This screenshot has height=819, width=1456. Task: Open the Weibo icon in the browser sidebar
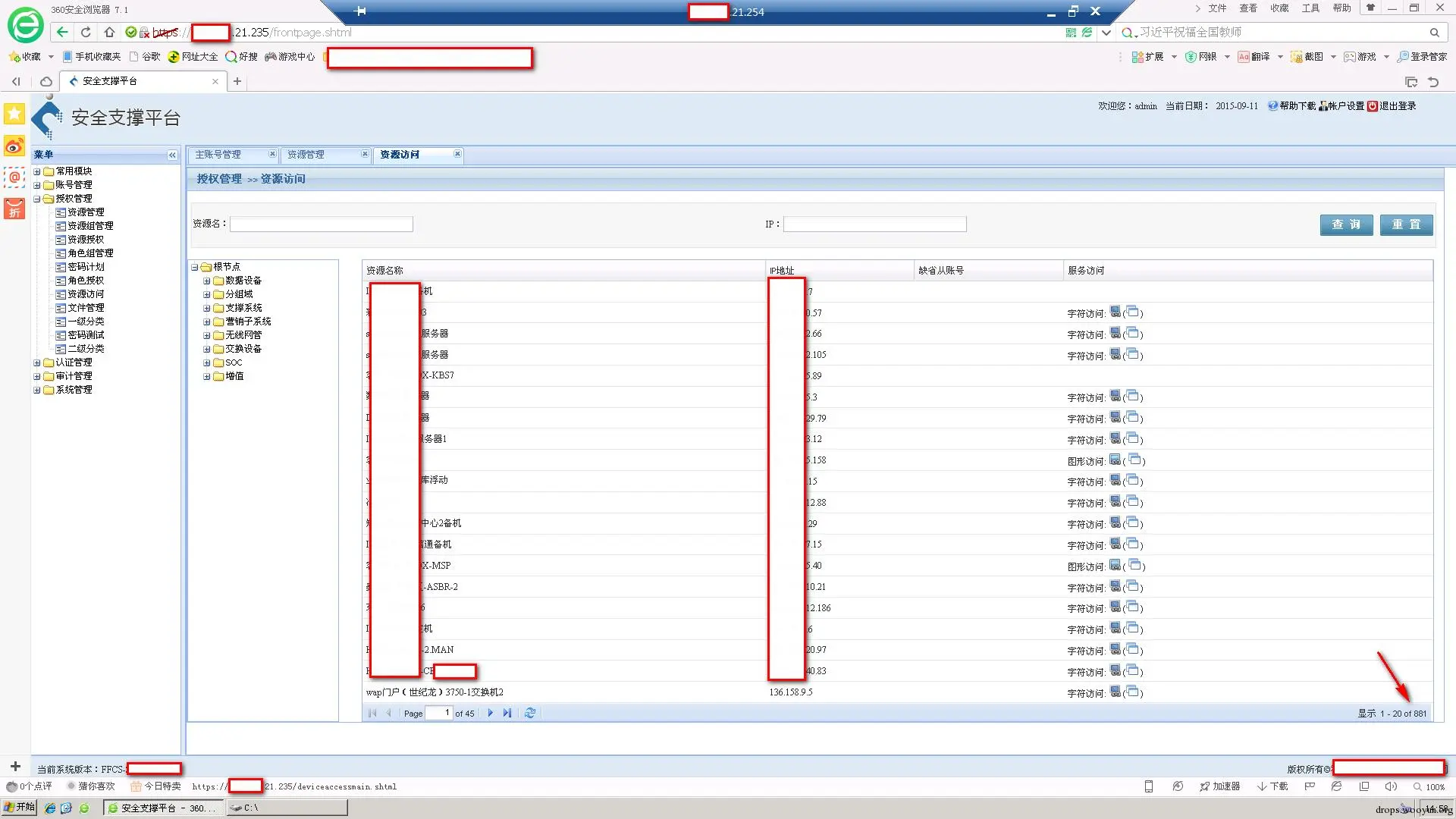(14, 146)
